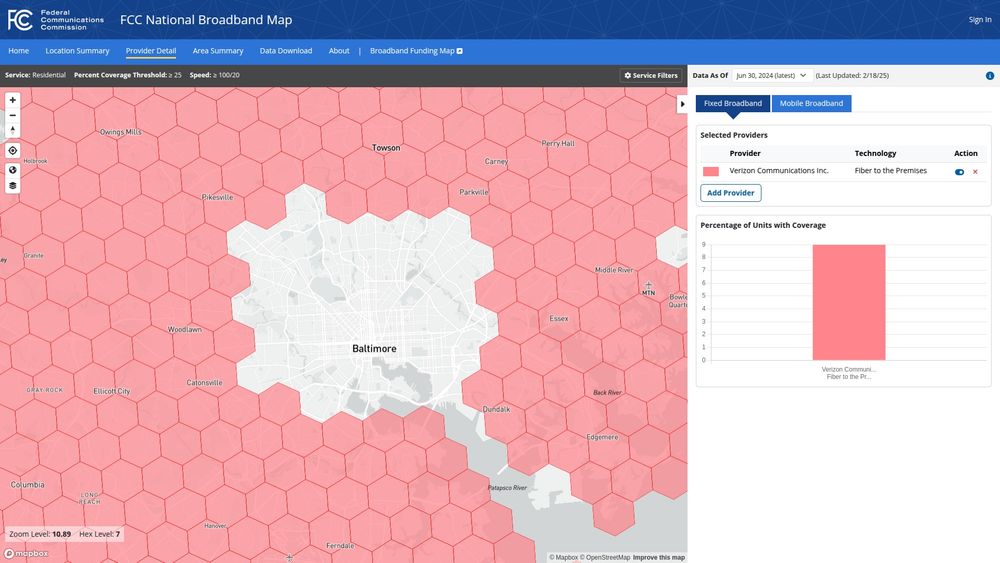
Task: Click the Edgemere map label
Action: click(602, 437)
